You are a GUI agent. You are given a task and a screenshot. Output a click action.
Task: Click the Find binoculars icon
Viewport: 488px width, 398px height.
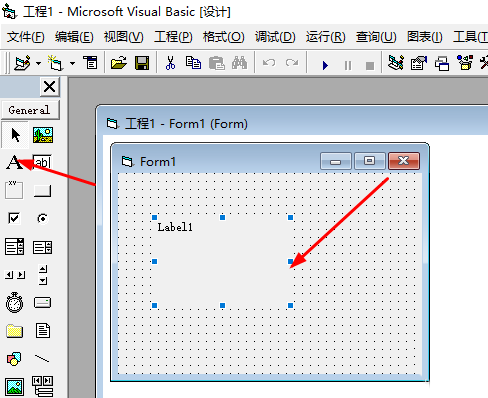point(239,63)
